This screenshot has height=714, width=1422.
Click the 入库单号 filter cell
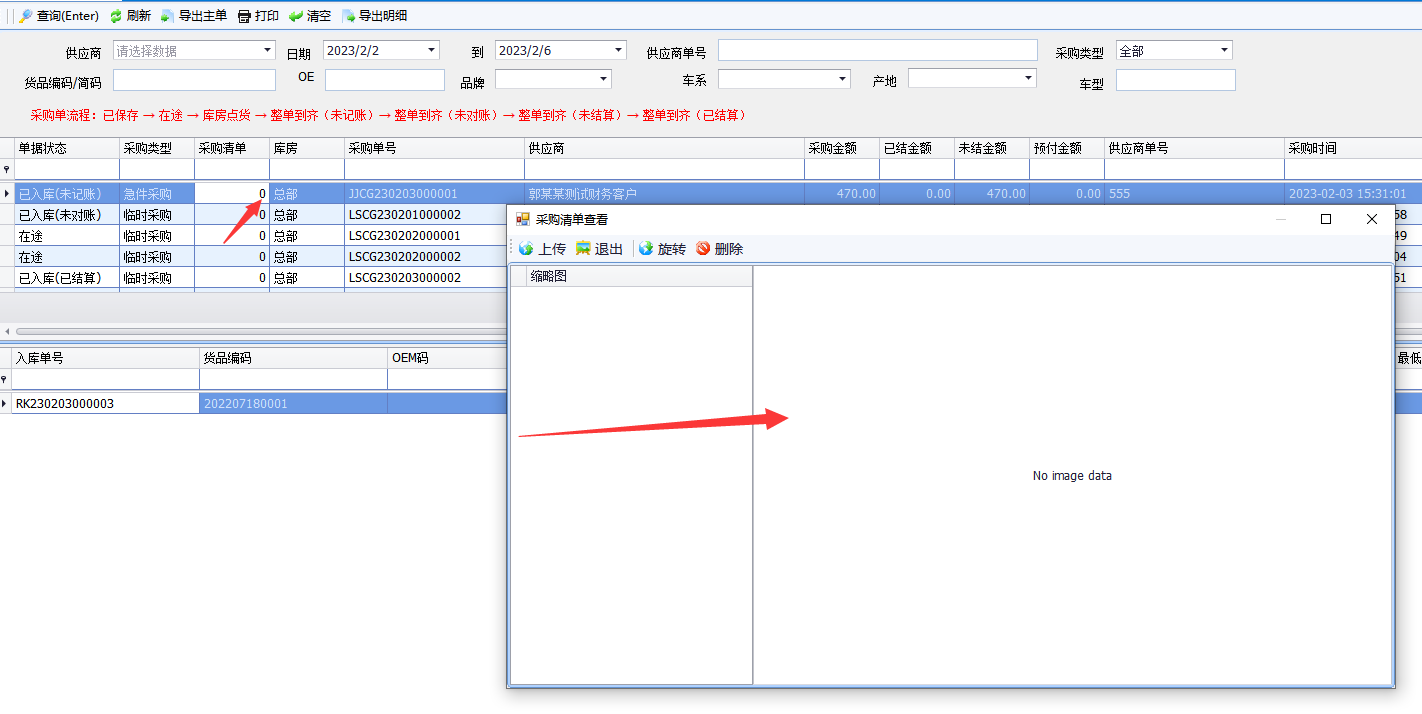tap(105, 380)
